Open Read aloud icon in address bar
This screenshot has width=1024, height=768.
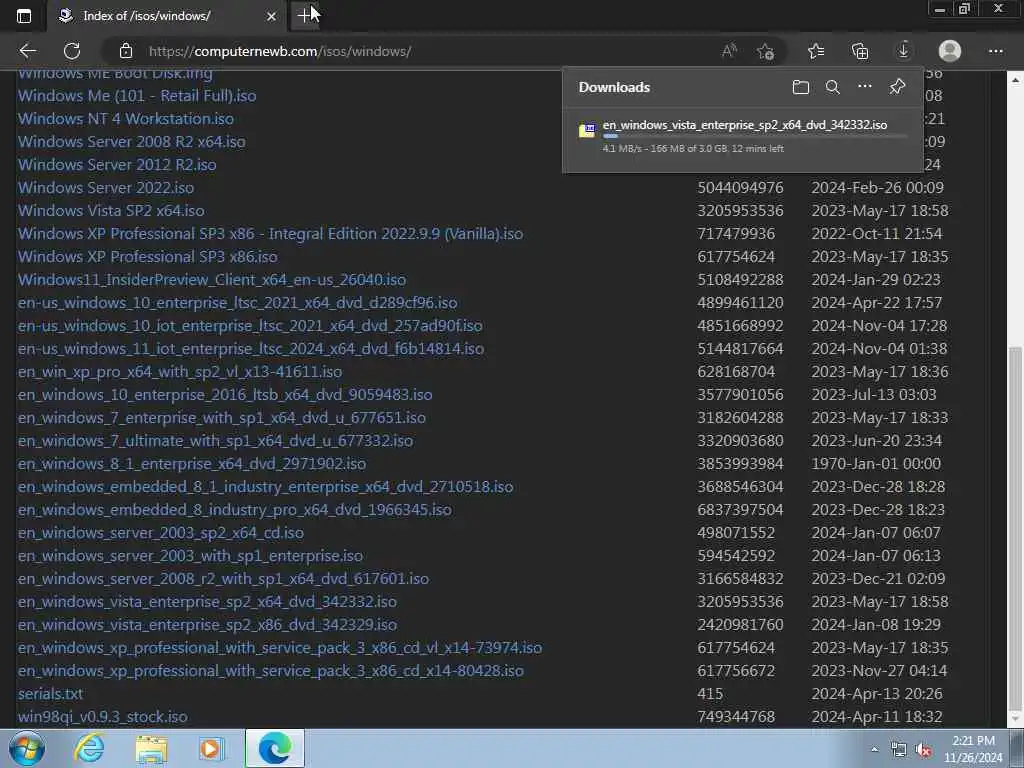729,51
